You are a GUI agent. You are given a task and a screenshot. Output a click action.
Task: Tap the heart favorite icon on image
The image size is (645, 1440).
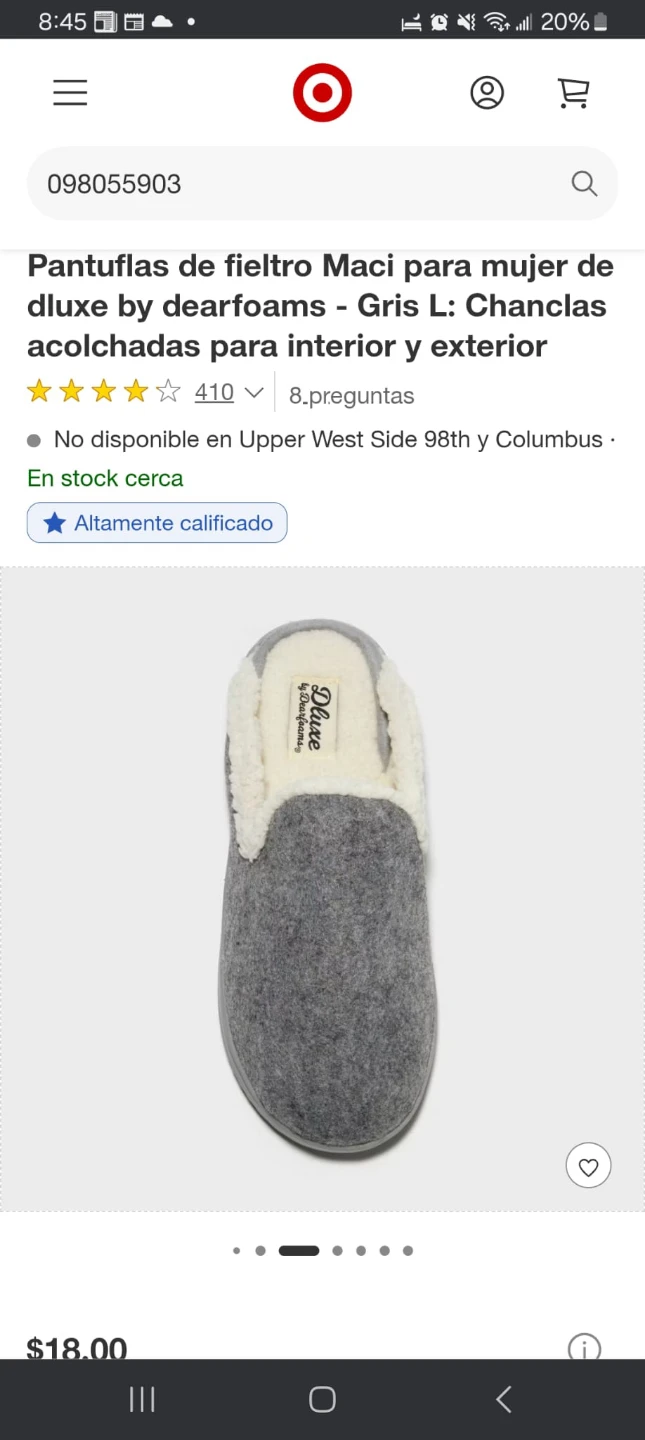588,1166
